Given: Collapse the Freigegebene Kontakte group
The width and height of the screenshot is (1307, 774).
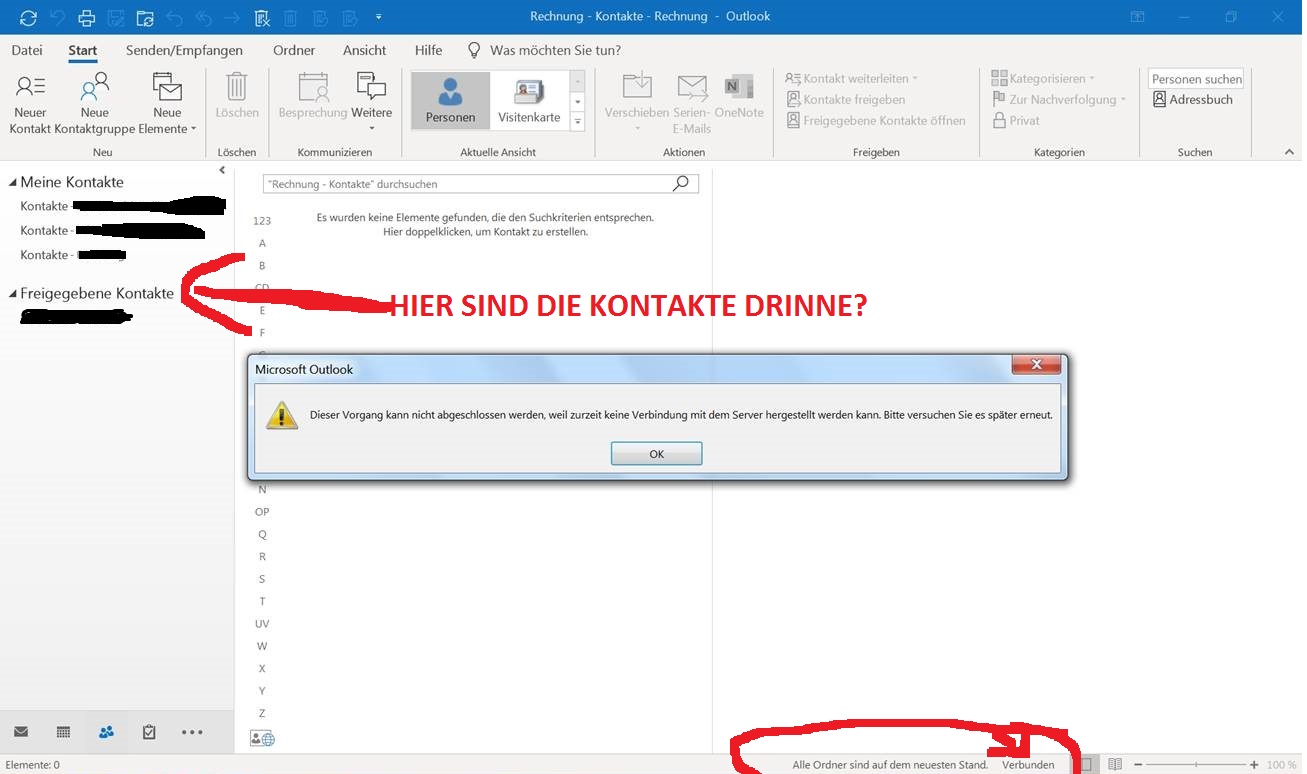Looking at the screenshot, I should (x=13, y=294).
